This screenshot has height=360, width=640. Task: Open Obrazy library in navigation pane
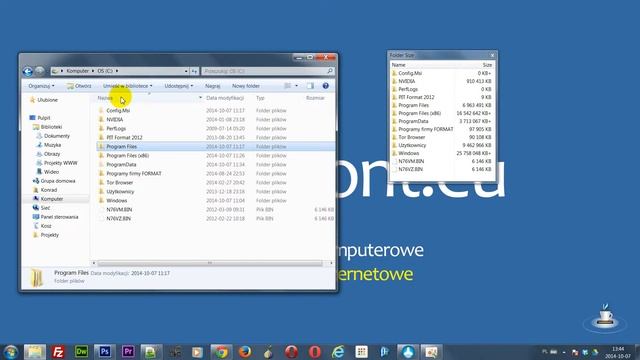click(x=48, y=154)
